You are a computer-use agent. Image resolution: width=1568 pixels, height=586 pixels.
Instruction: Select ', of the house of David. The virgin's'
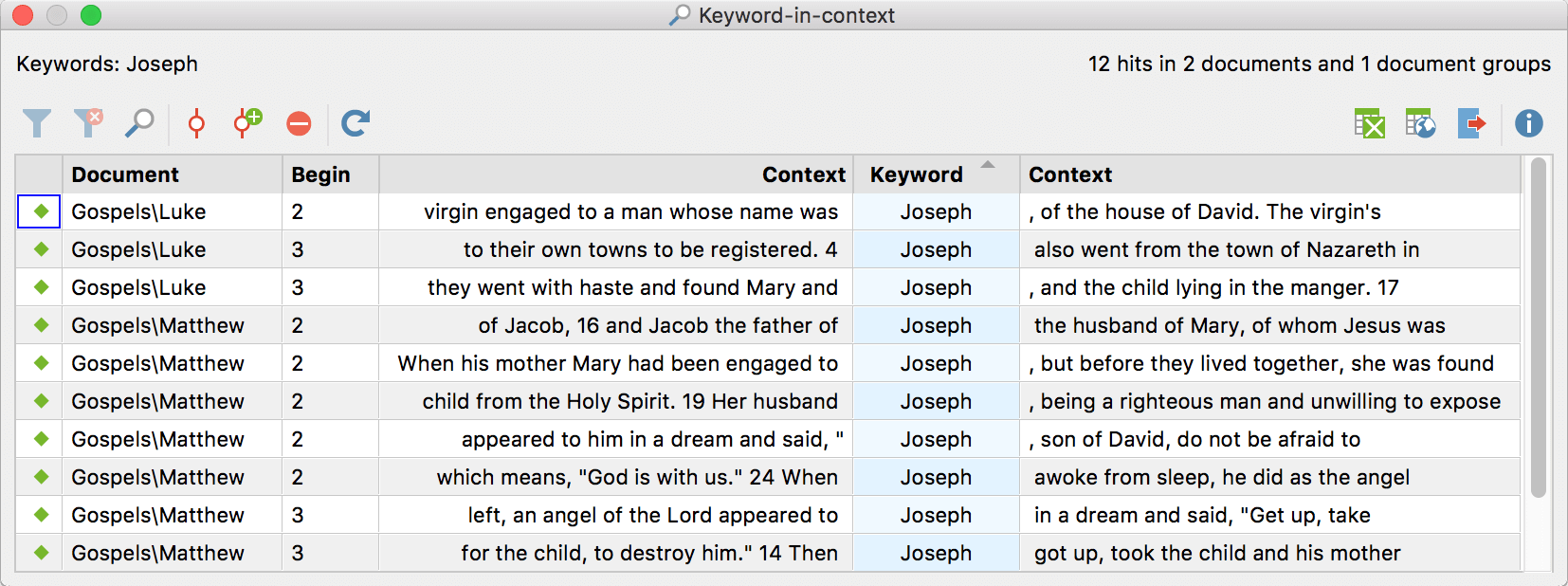click(x=1205, y=211)
